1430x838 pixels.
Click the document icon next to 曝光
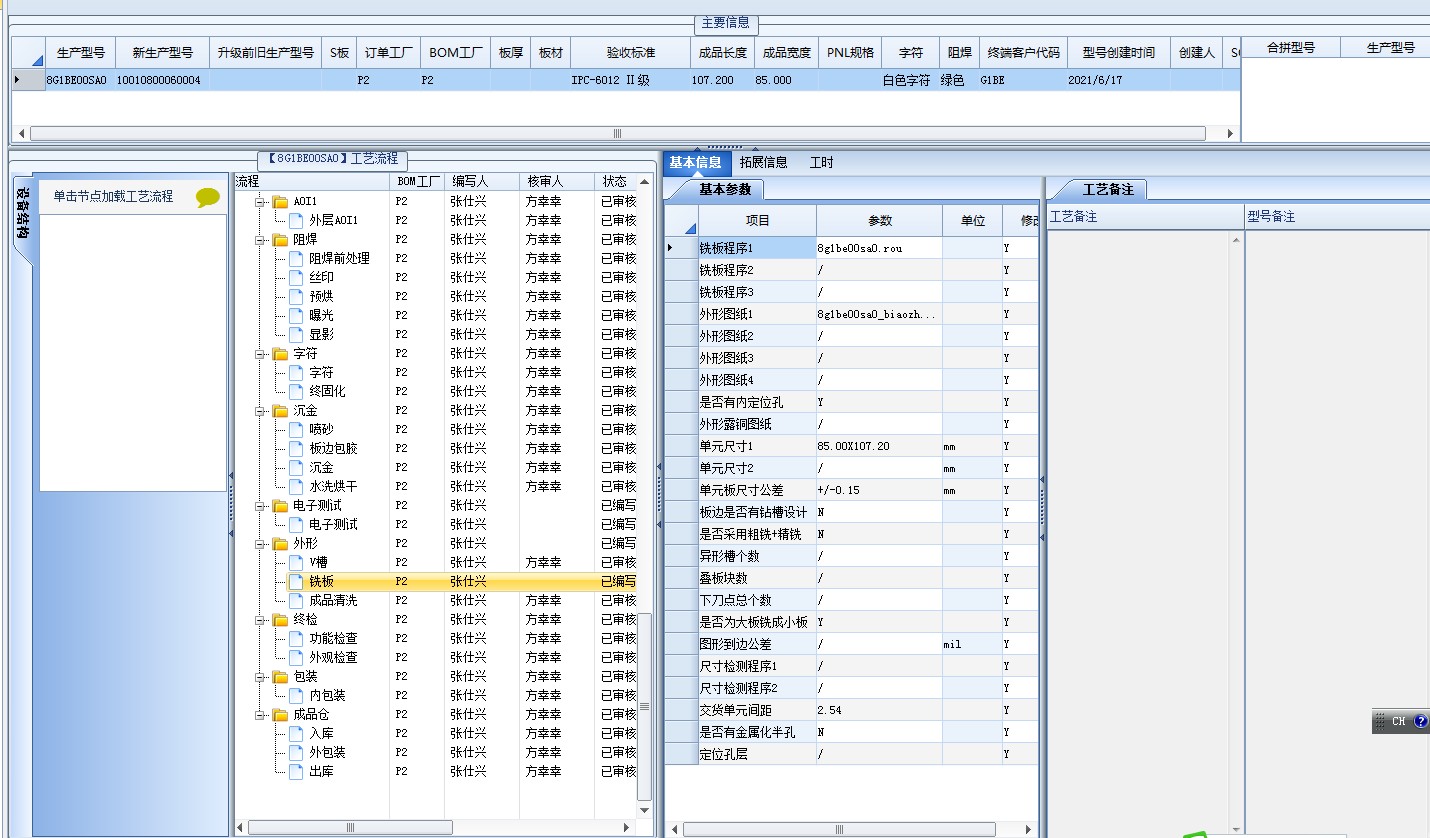[x=296, y=315]
